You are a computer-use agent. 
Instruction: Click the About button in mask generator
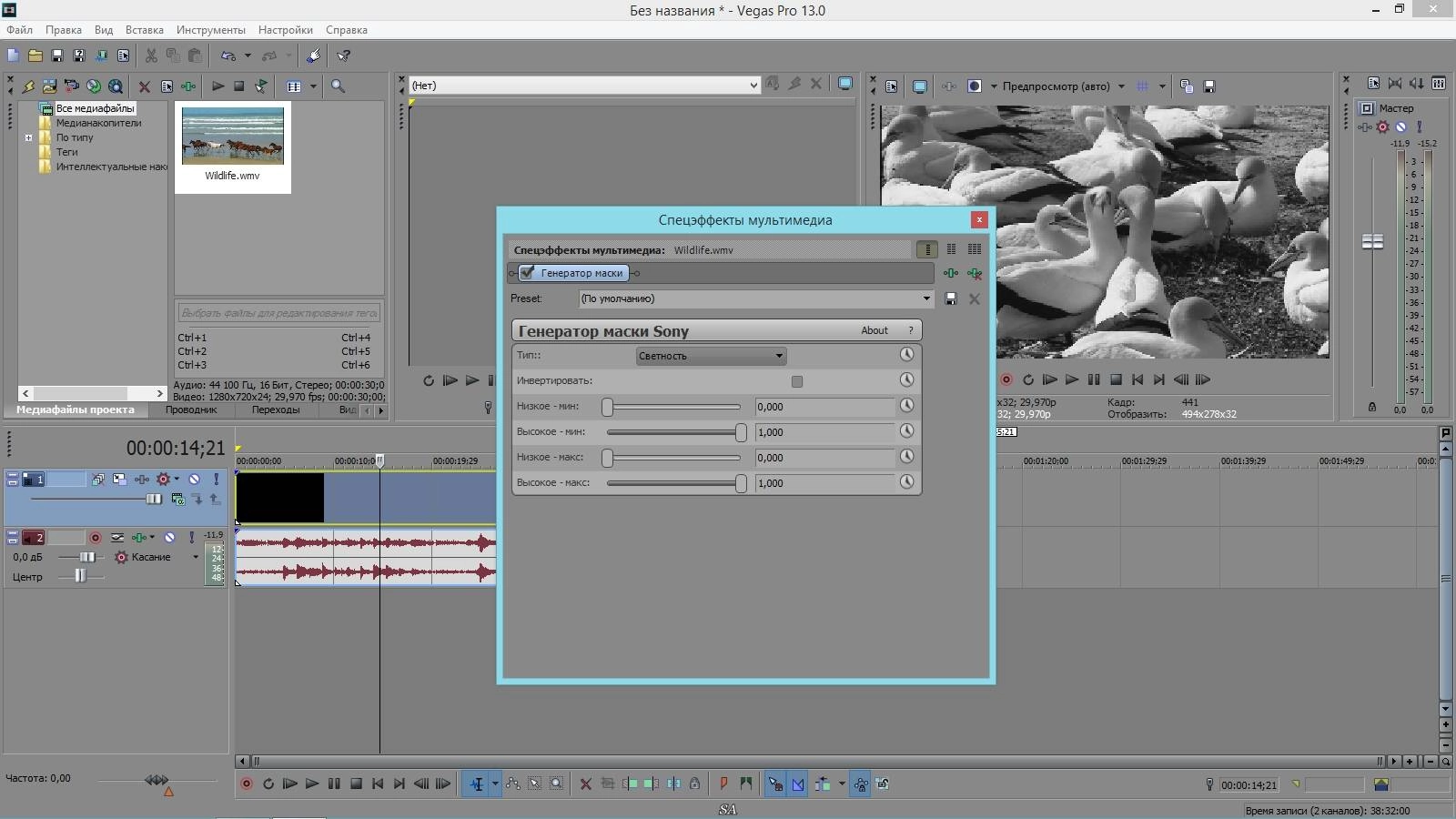[x=874, y=330]
